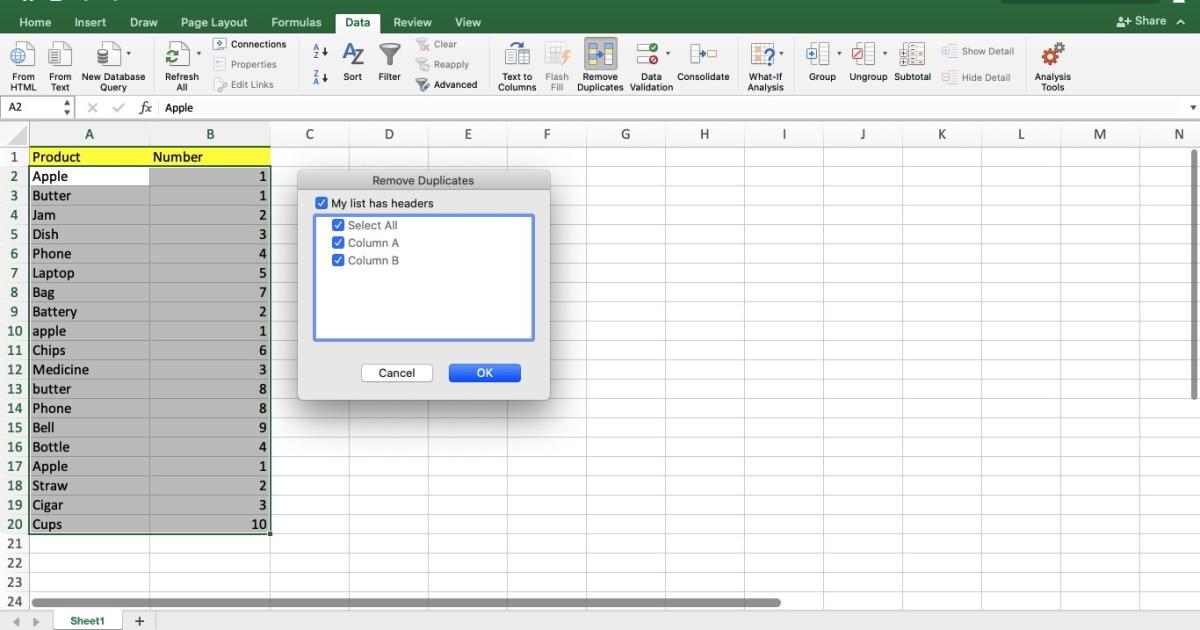Select the Sheet1 tab

87,621
